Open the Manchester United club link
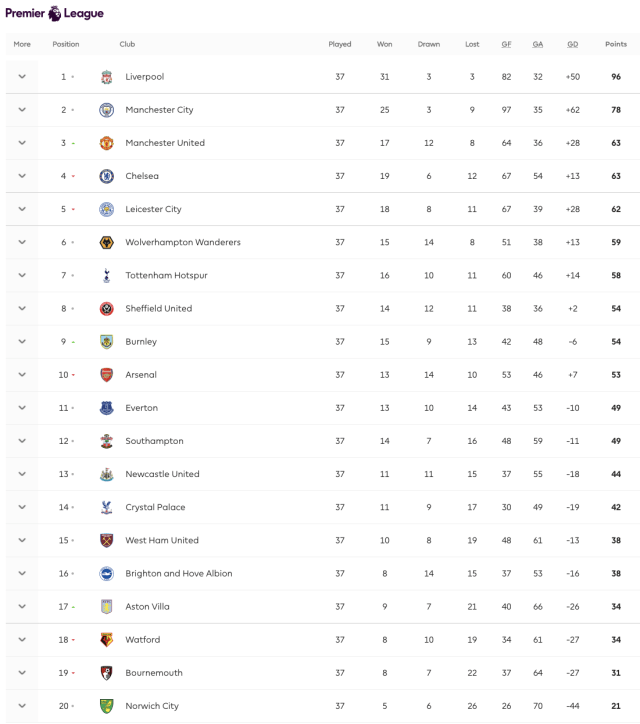Viewport: 640px width, 724px height. [165, 143]
